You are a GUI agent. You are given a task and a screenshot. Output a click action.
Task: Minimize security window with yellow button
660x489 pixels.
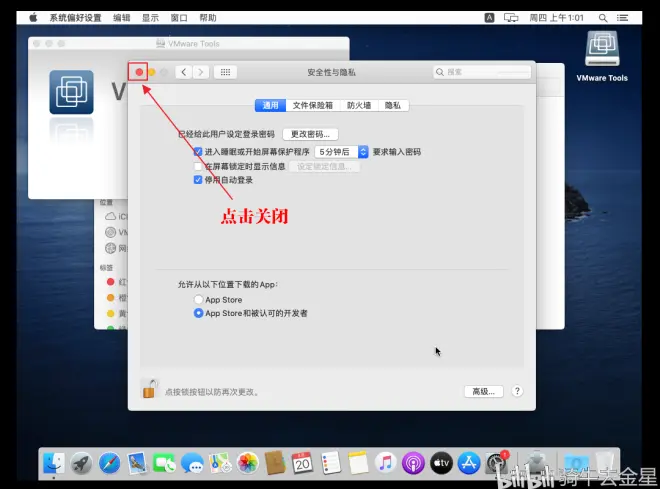coord(152,72)
